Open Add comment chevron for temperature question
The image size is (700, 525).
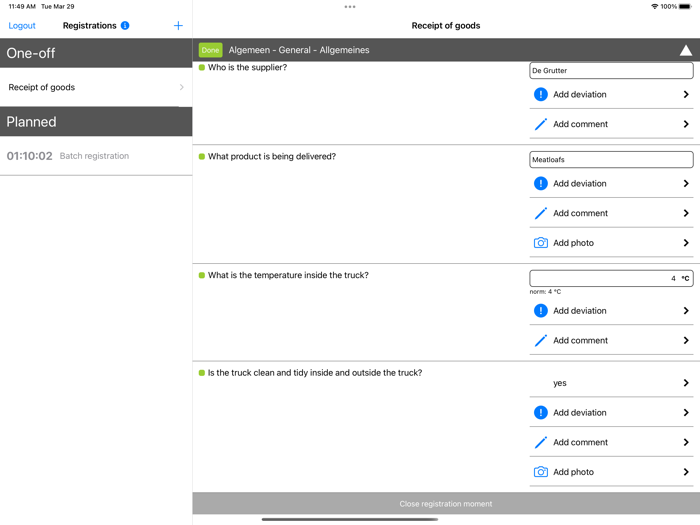[686, 341]
